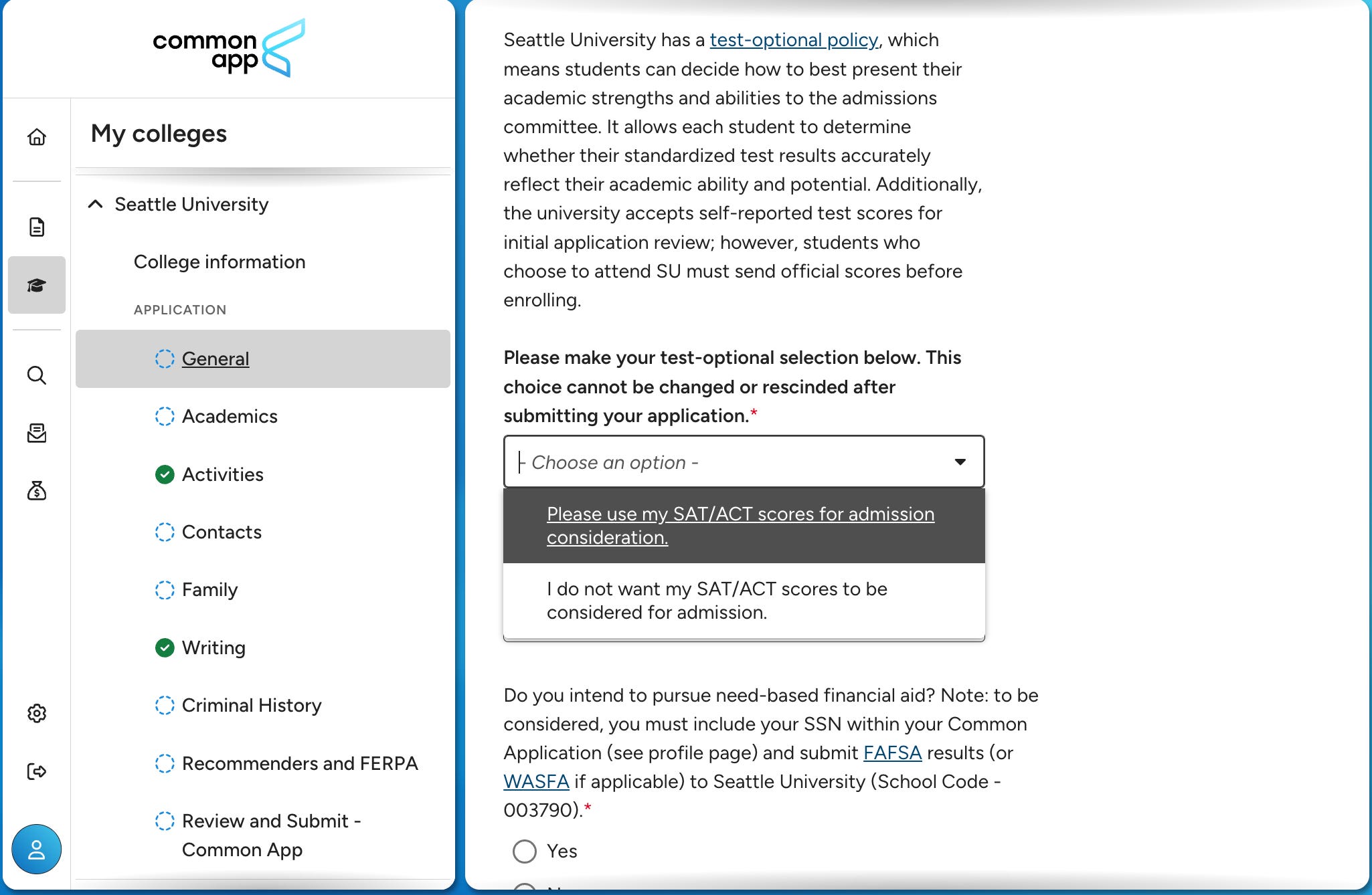The height and width of the screenshot is (895, 1372).
Task: Open the FAFSA link
Action: tap(892, 753)
